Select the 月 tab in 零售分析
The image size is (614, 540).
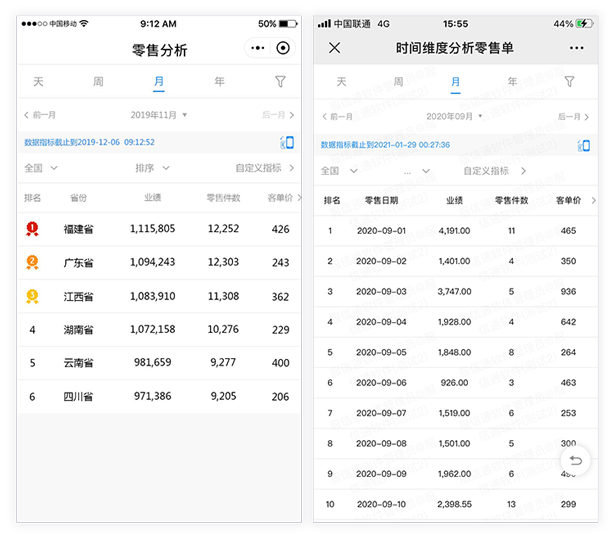point(159,82)
